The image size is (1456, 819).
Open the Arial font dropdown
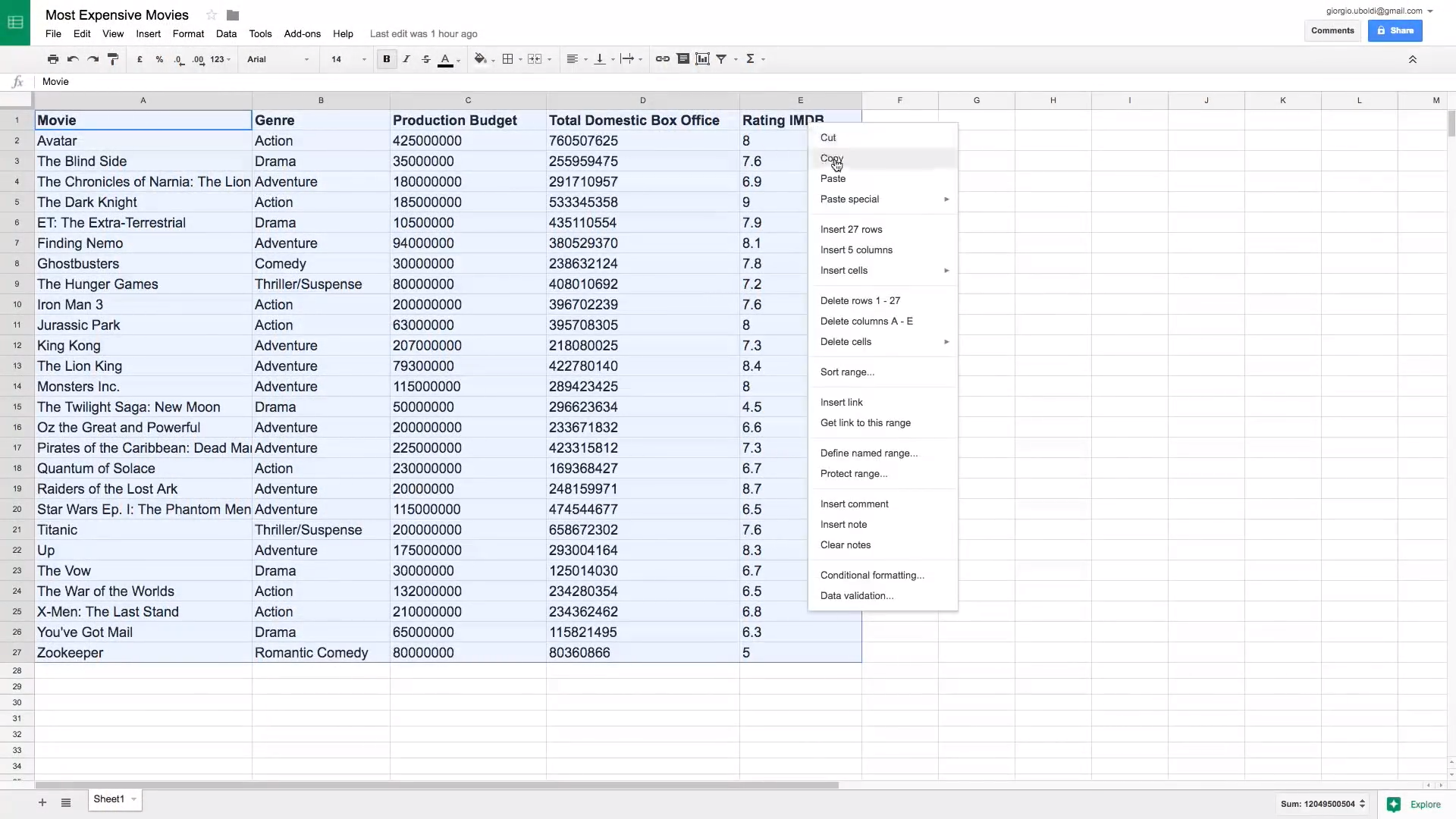point(278,59)
